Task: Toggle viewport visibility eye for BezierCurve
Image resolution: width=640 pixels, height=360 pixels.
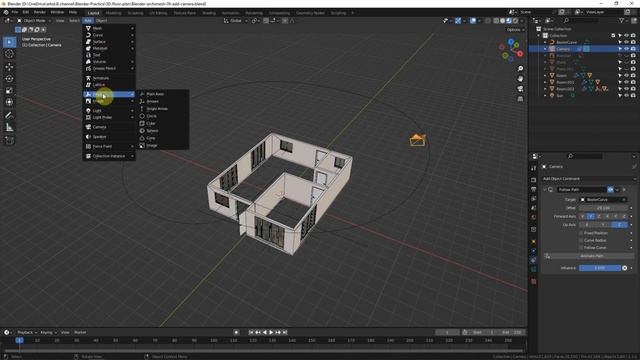Action: pyautogui.click(x=627, y=42)
